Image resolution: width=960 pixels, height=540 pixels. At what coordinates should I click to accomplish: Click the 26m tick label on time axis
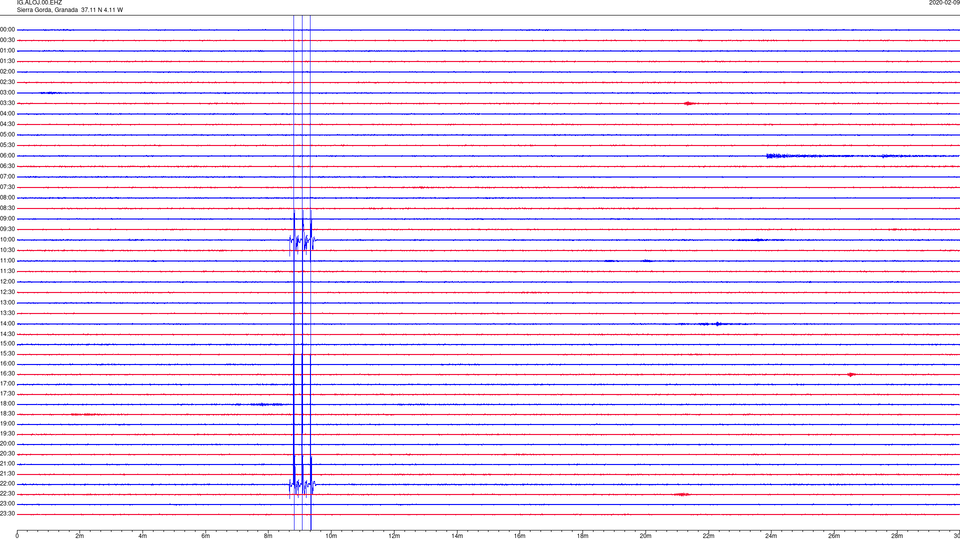coord(834,536)
